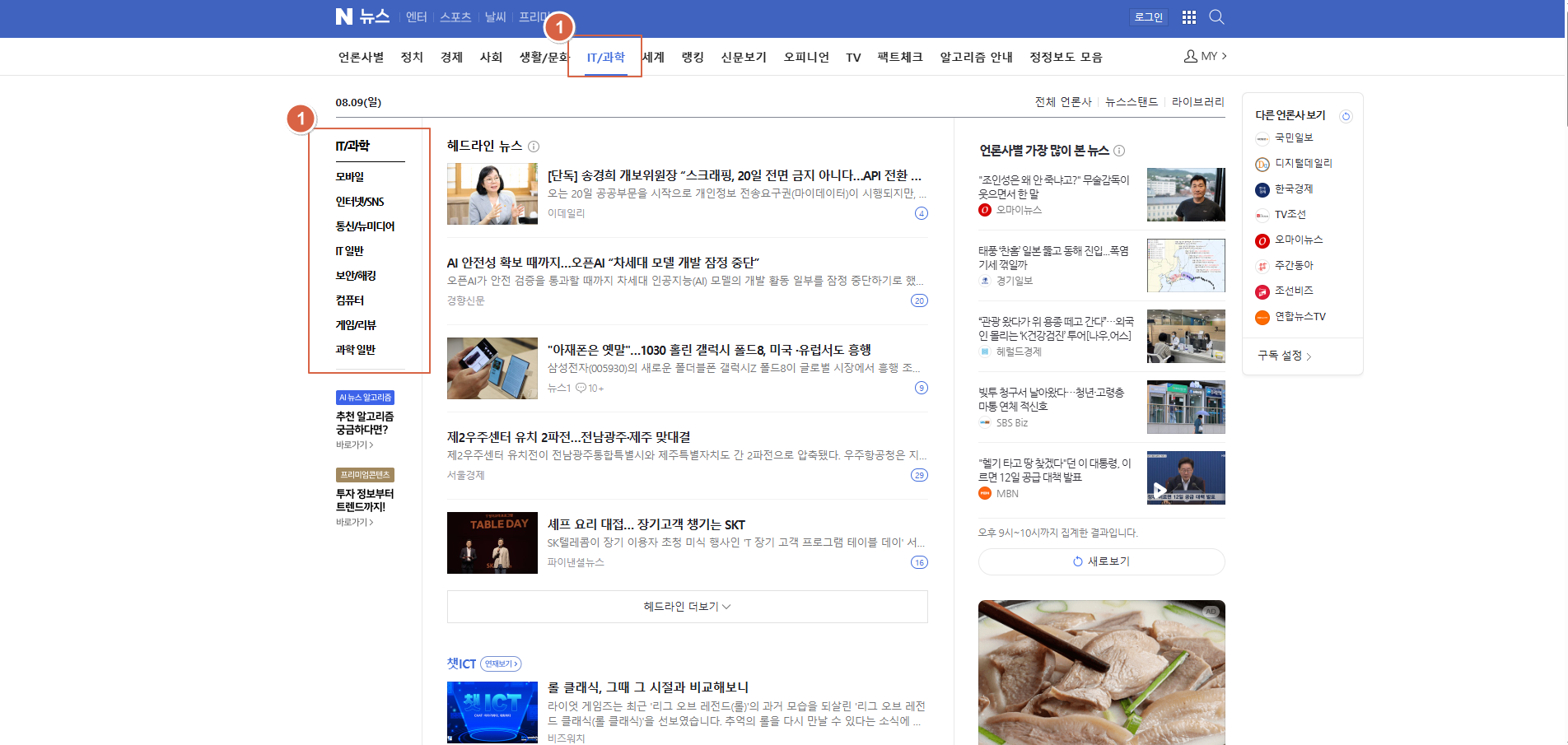1568x745 pixels.
Task: Click comment bubble icon under 폴드8 article
Action: (581, 388)
